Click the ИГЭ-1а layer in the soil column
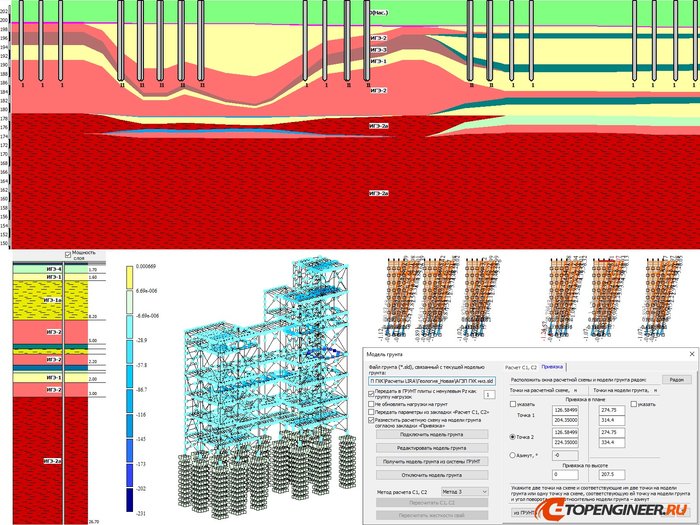 (50, 300)
